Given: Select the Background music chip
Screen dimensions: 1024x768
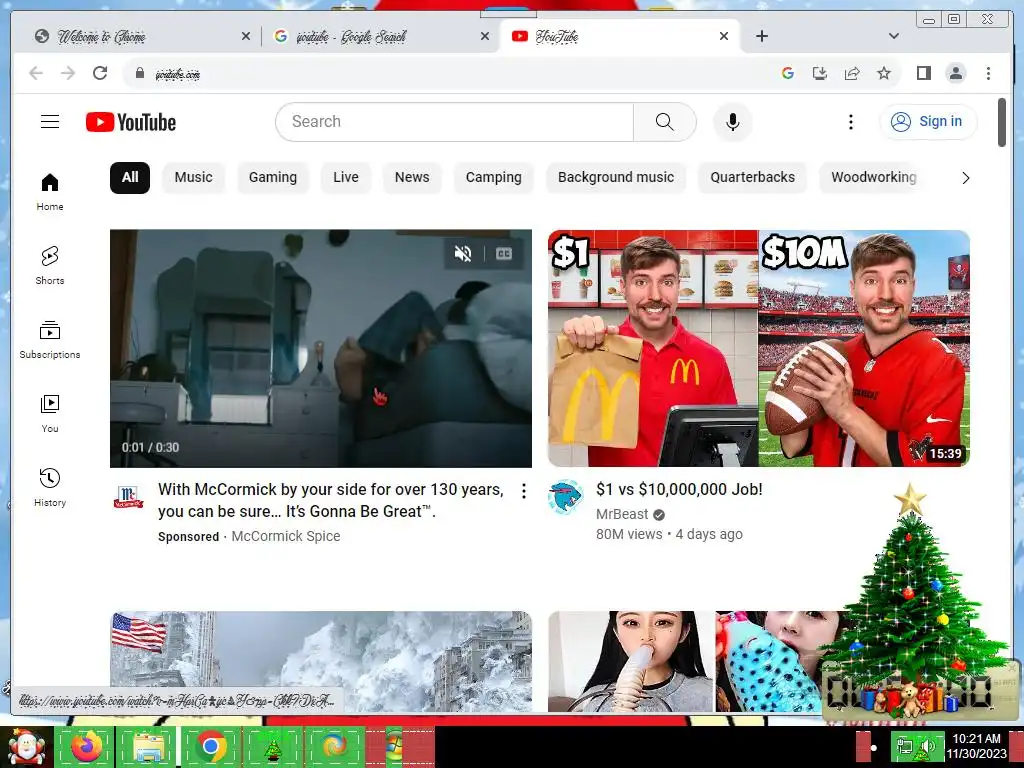Looking at the screenshot, I should pos(616,178).
